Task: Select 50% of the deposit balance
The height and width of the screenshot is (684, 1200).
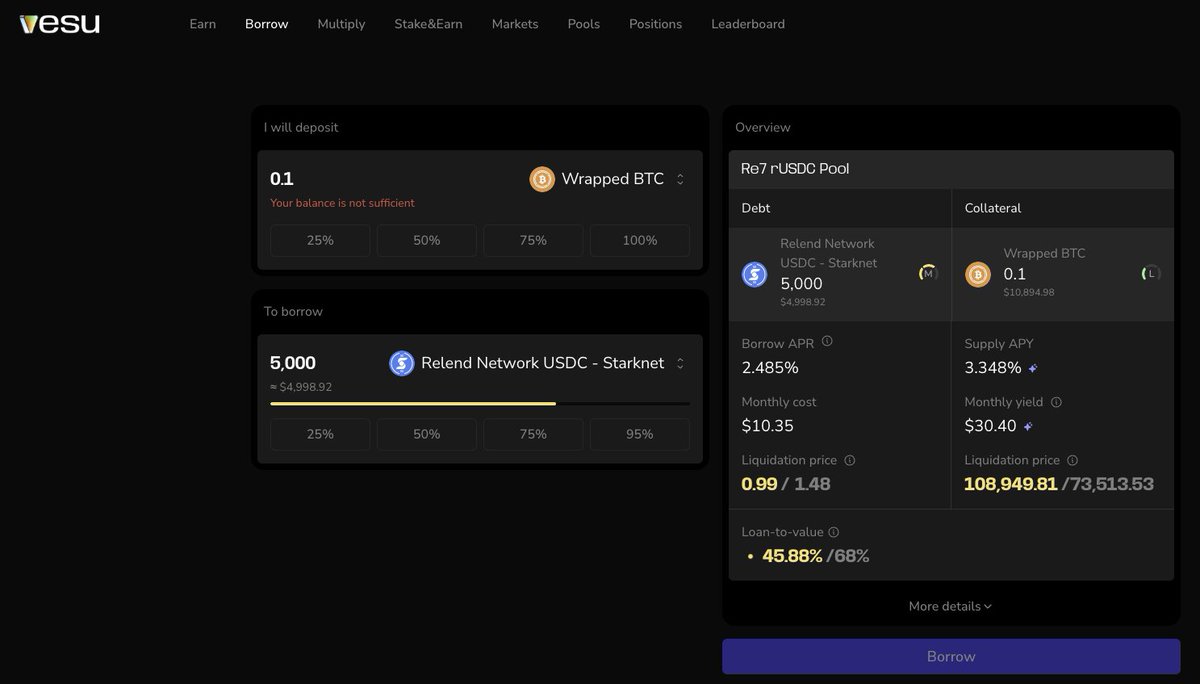Action: tap(427, 240)
